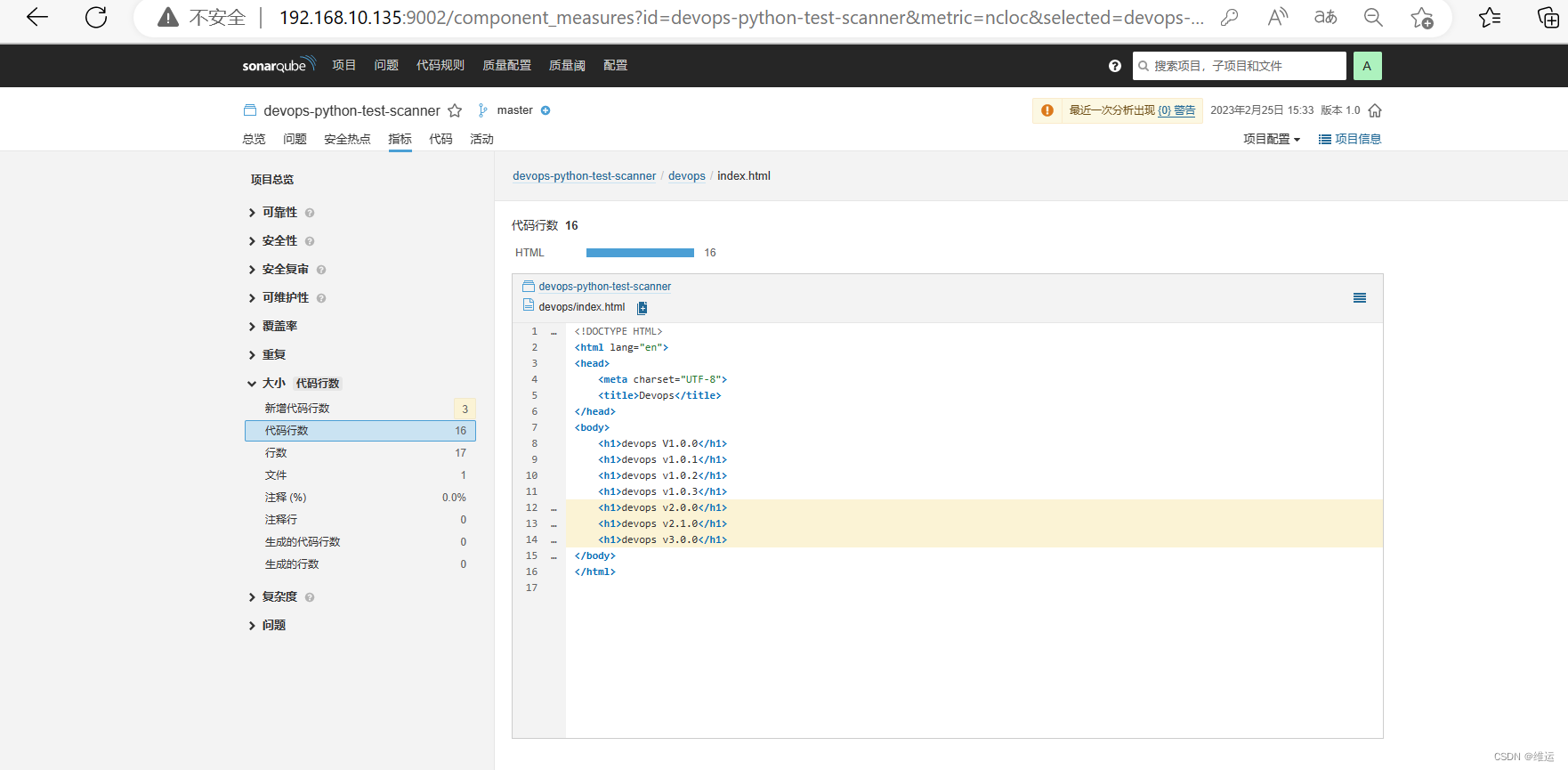Image resolution: width=1568 pixels, height=770 pixels.
Task: Open the {0} 警告 analysis warnings link
Action: click(x=1176, y=110)
